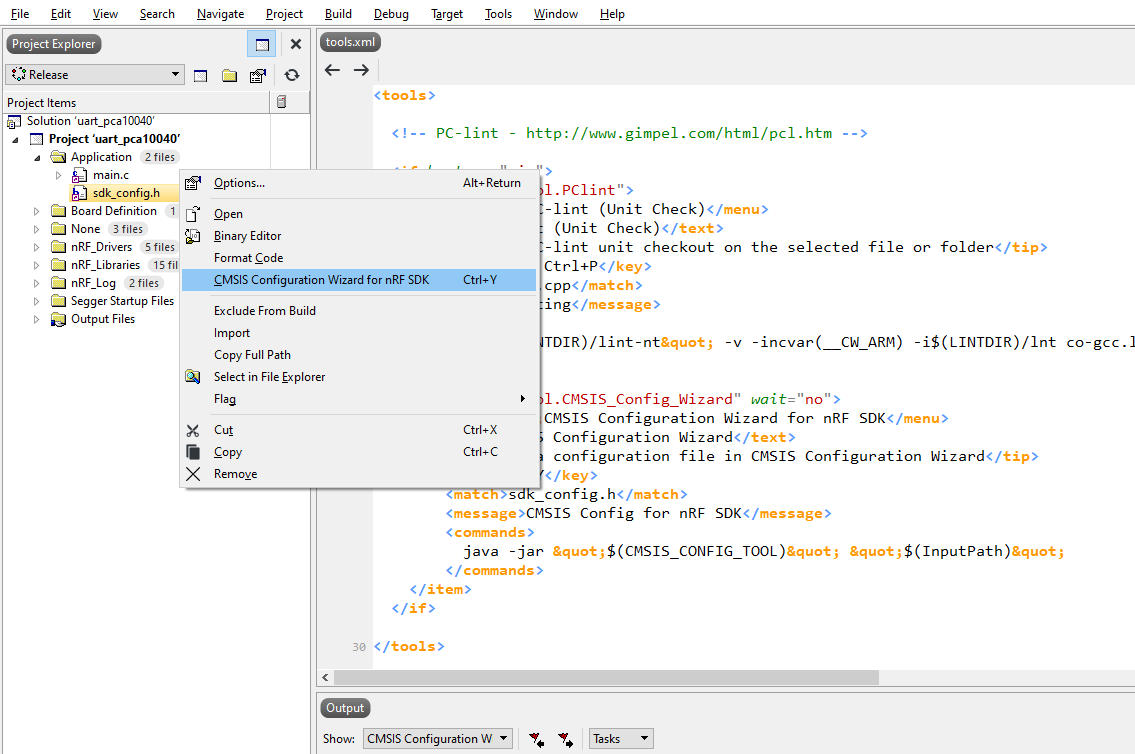Viewport: 1135px width, 754px height.
Task: Click the refresh project icon
Action: pyautogui.click(x=292, y=75)
